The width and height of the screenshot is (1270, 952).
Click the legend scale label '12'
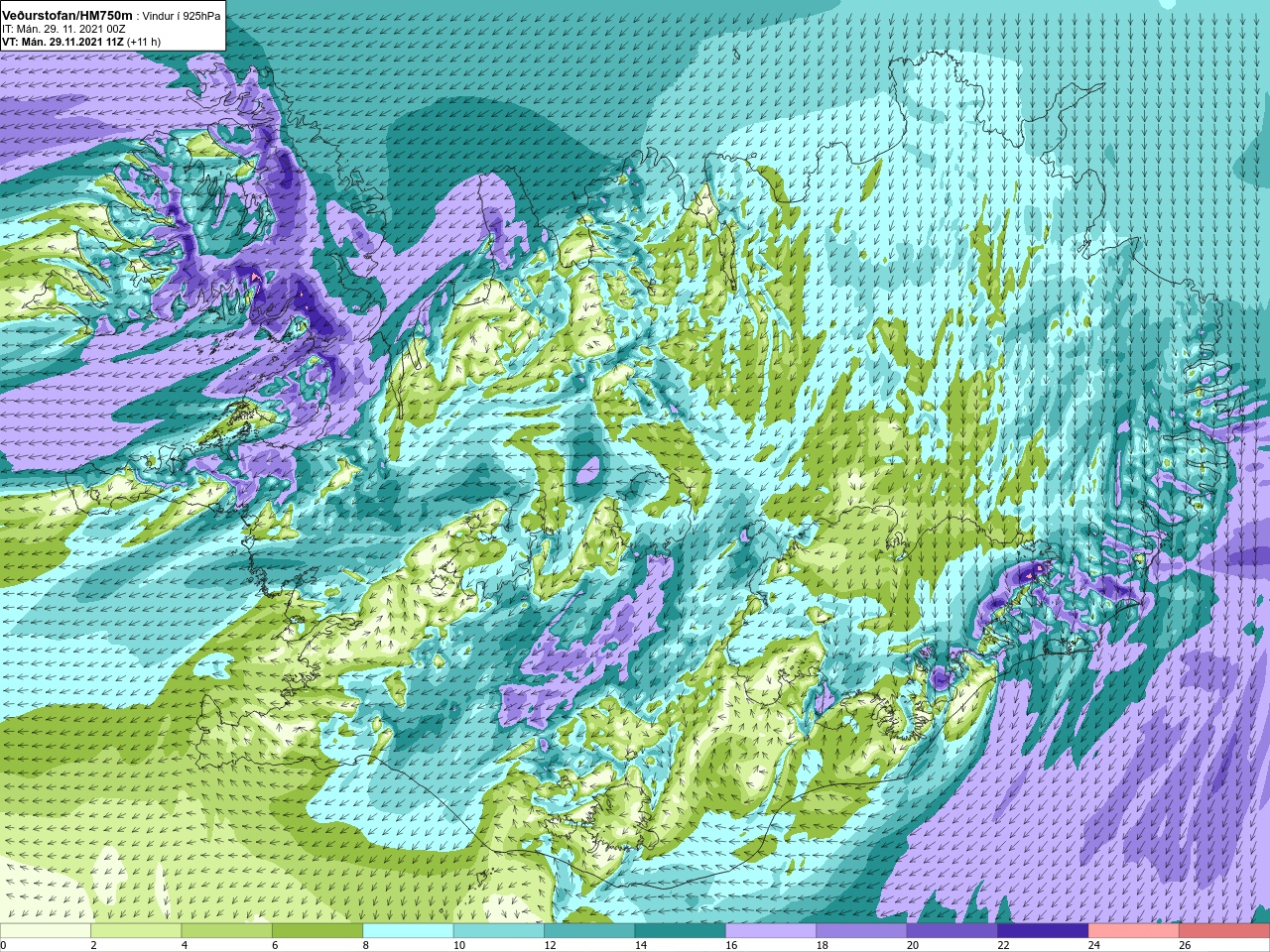pyautogui.click(x=551, y=945)
